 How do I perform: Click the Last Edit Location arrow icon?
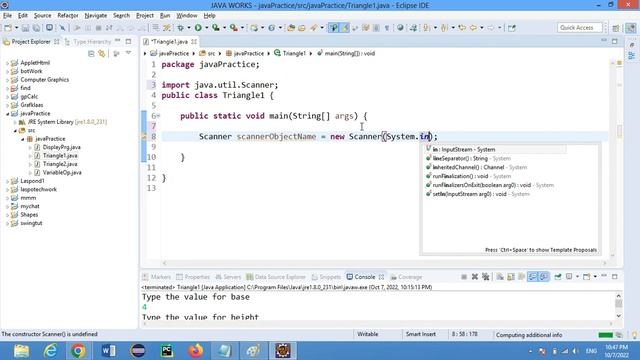(462, 28)
